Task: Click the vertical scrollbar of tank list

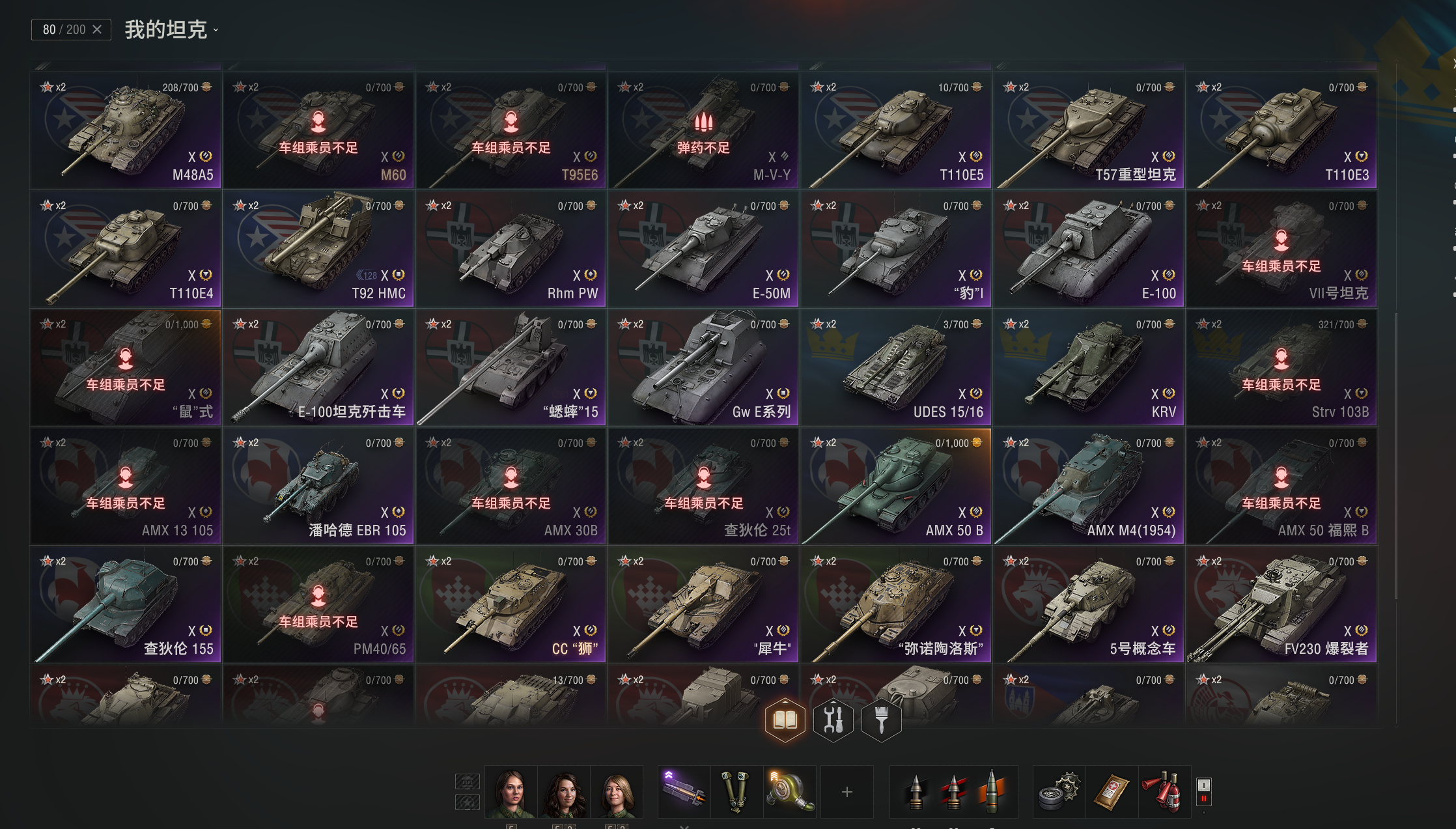Action: (1396, 456)
